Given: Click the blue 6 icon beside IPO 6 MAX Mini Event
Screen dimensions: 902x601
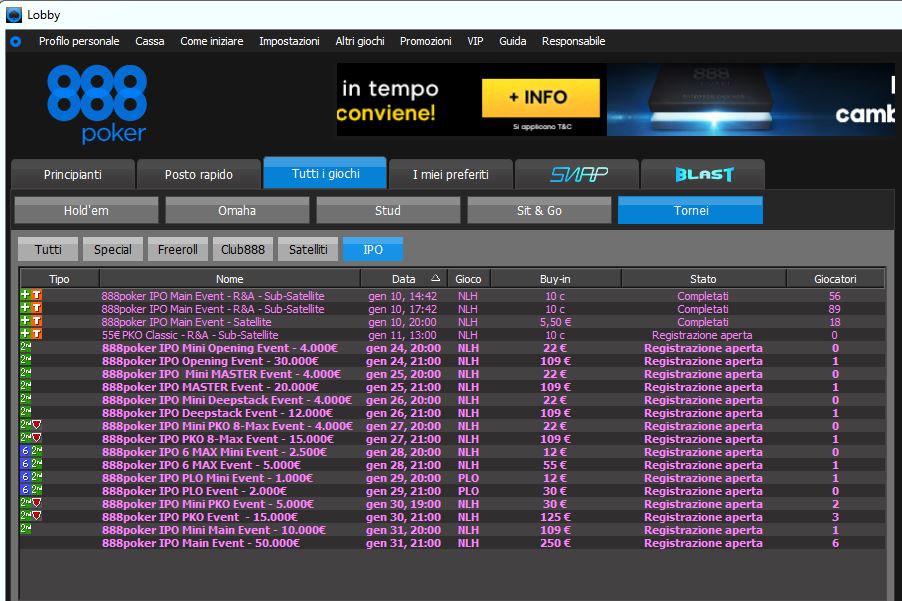Looking at the screenshot, I should [25, 451].
